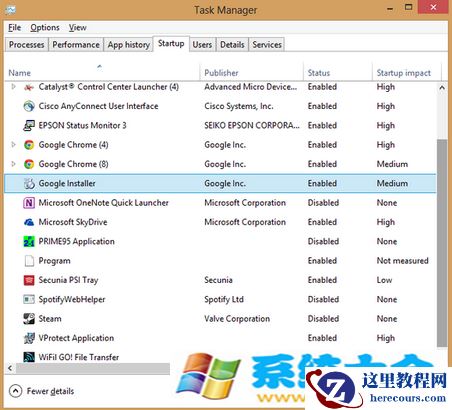The width and height of the screenshot is (452, 410).
Task: Click the Disabled status of Steam
Action: [323, 319]
